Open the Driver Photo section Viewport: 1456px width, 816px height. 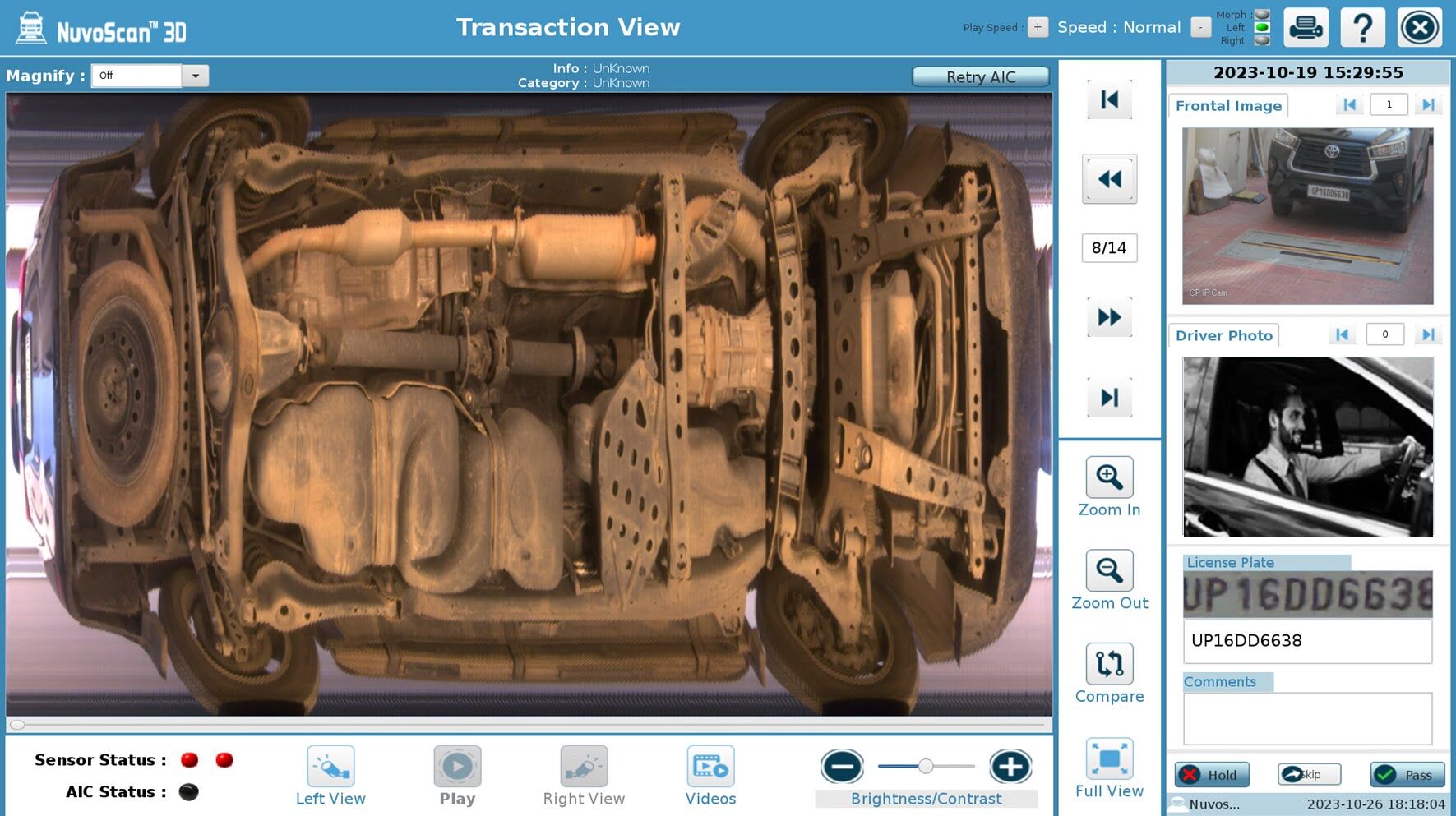pos(1223,335)
